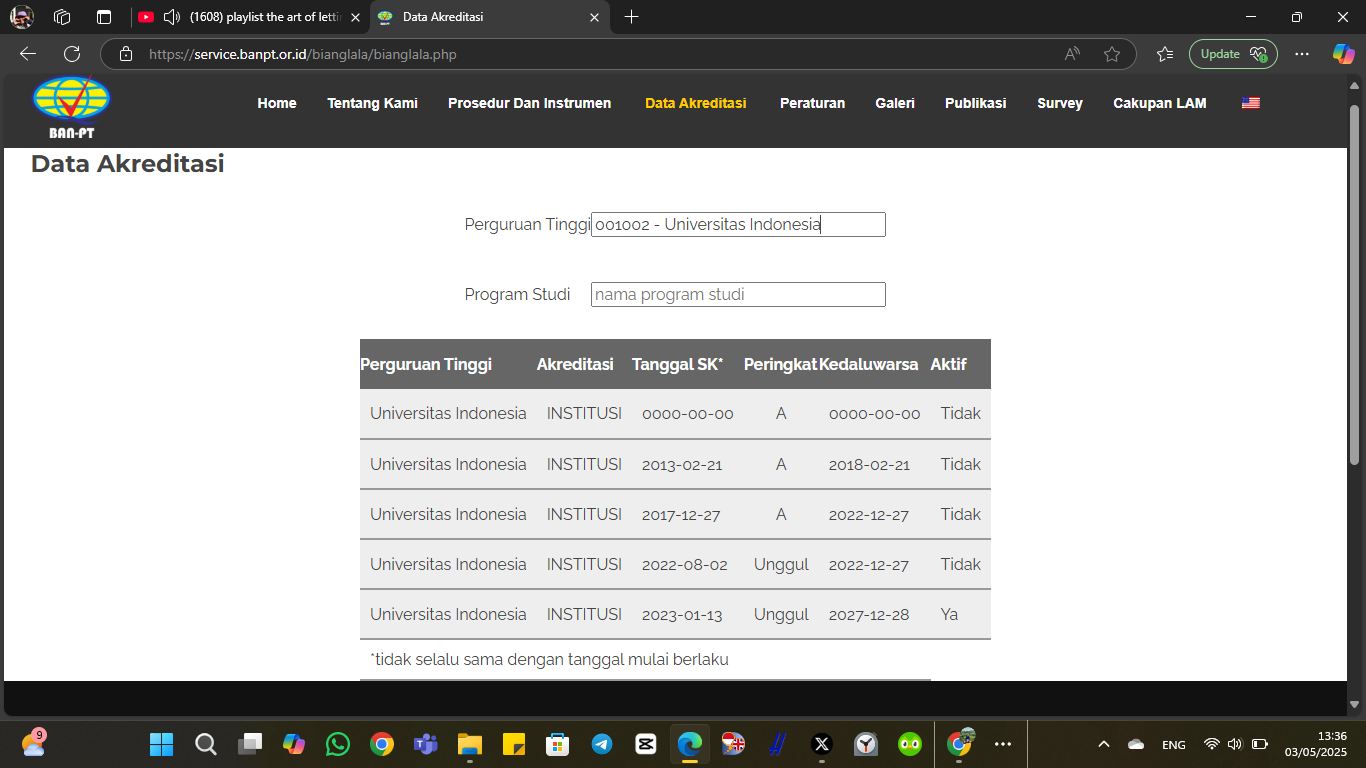1366x768 pixels.
Task: Open the Favorites list icon
Action: coord(1164,54)
